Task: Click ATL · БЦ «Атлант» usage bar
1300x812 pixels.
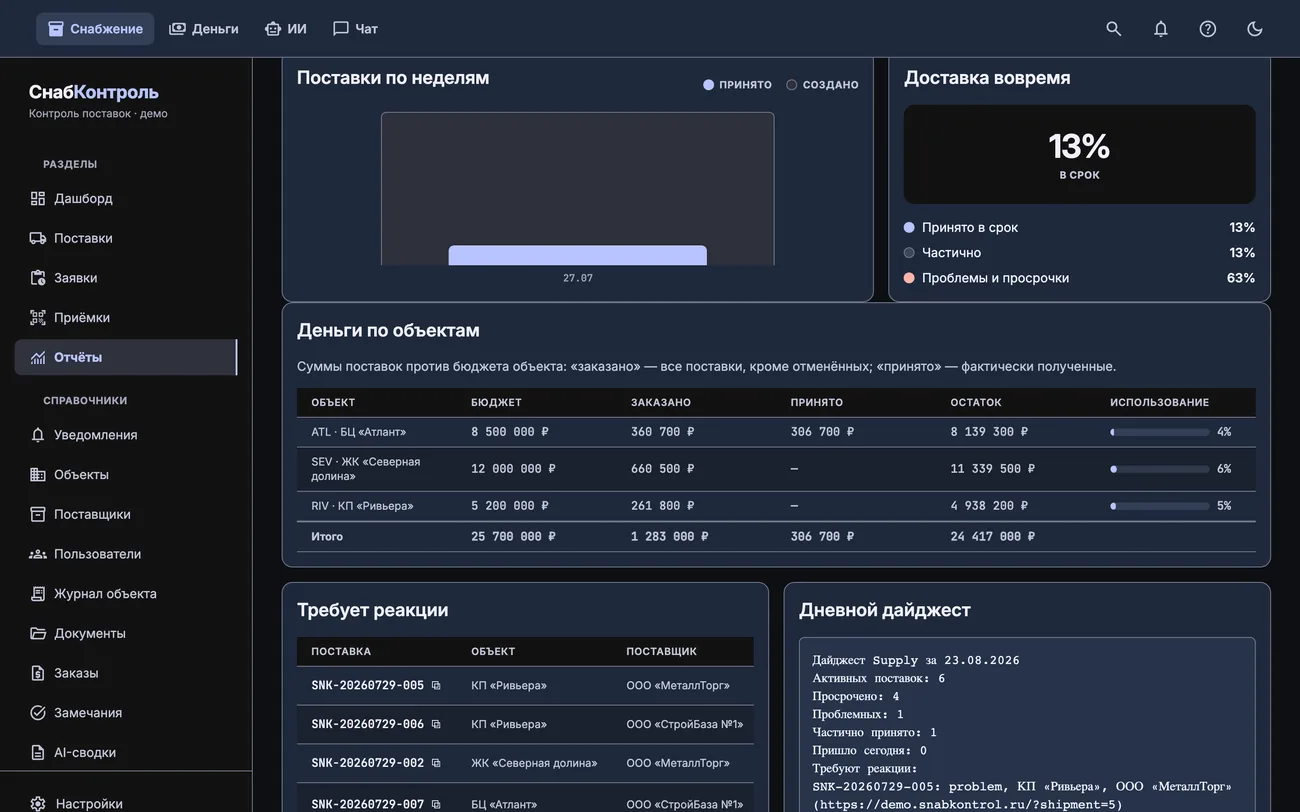Action: click(1160, 432)
